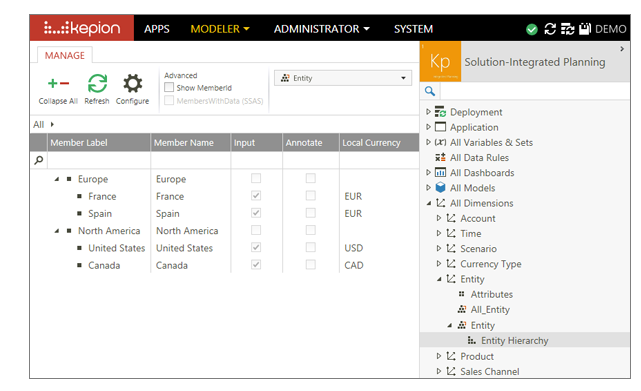Image resolution: width=641 pixels, height=391 pixels.
Task: Toggle Input checkbox for Europe
Action: point(256,178)
